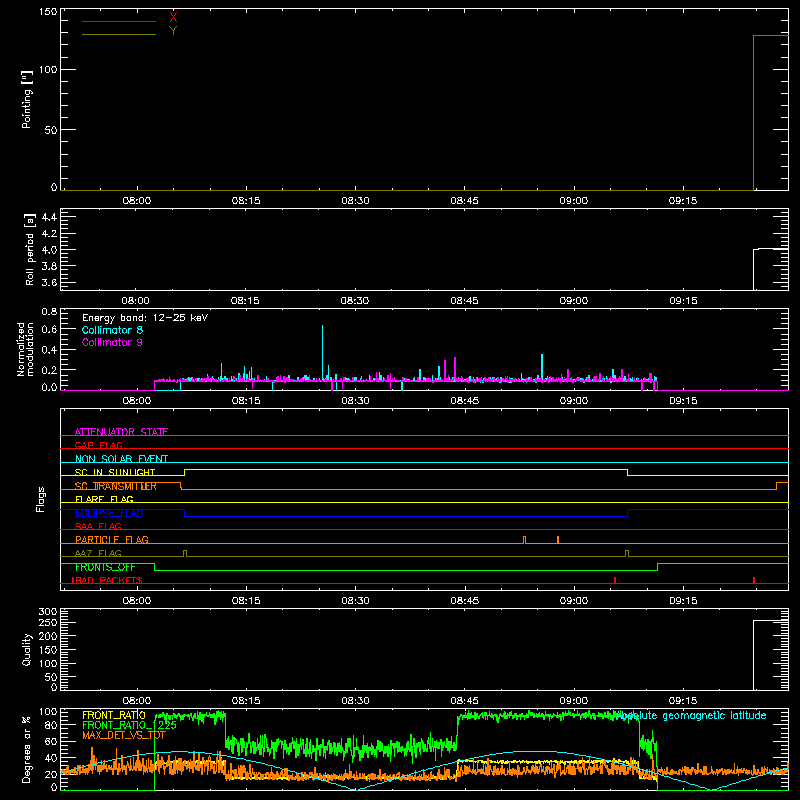Click the BAD_PACKETS flag label
This screenshot has width=800, height=800.
click(107, 580)
